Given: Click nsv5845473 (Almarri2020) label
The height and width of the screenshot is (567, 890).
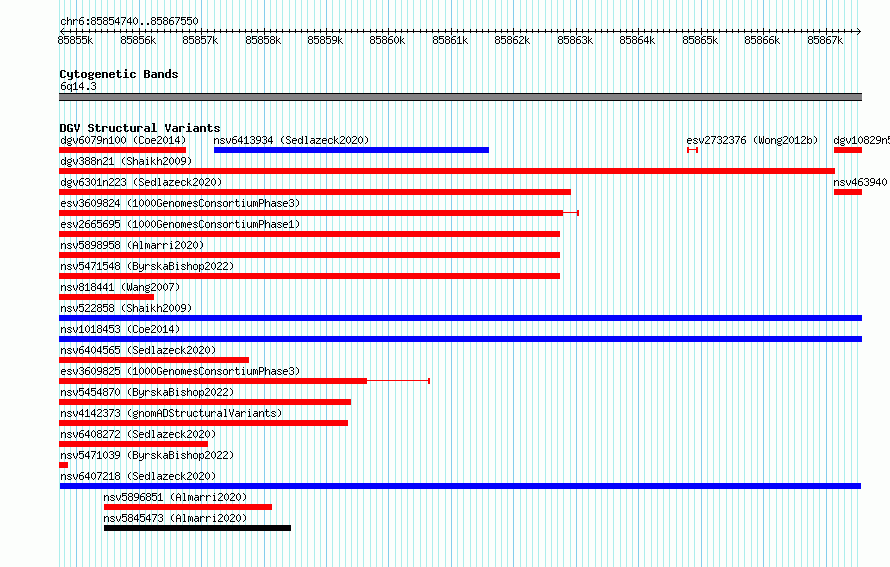Looking at the screenshot, I should (175, 518).
